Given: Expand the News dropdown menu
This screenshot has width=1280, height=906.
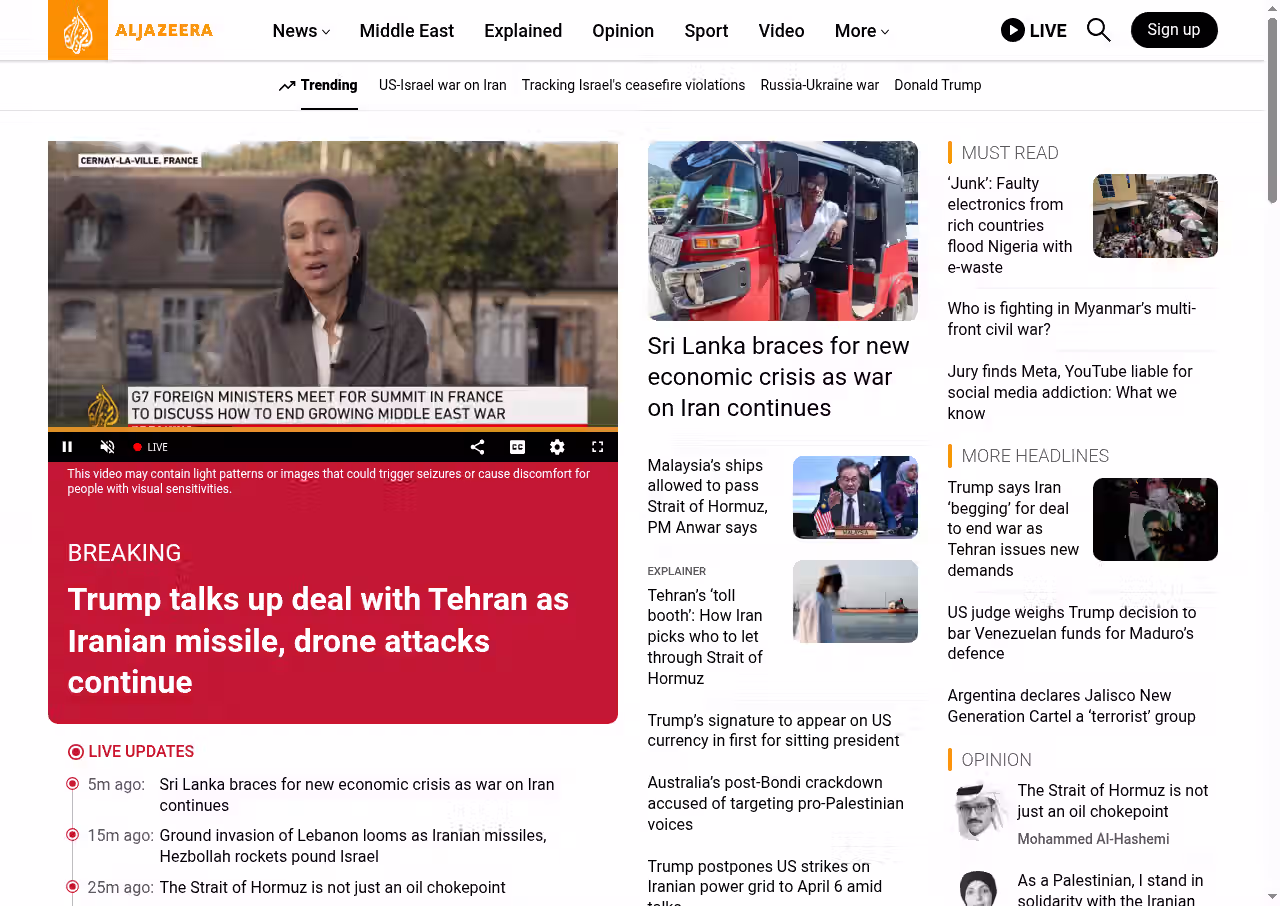Looking at the screenshot, I should (x=301, y=31).
